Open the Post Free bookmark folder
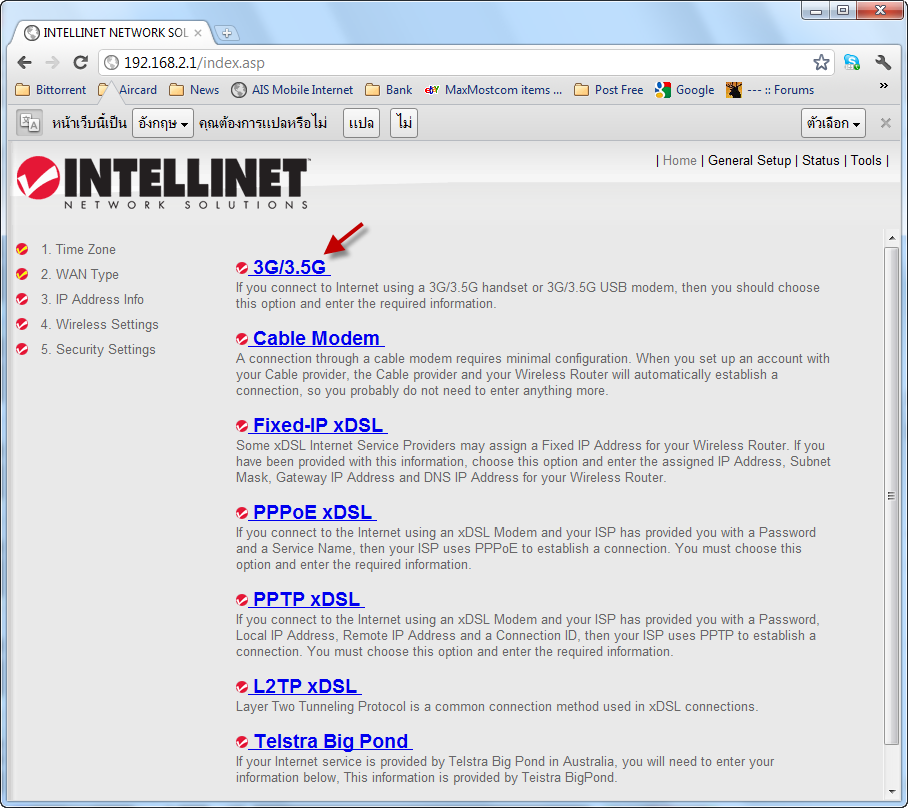This screenshot has width=908, height=808. point(609,90)
